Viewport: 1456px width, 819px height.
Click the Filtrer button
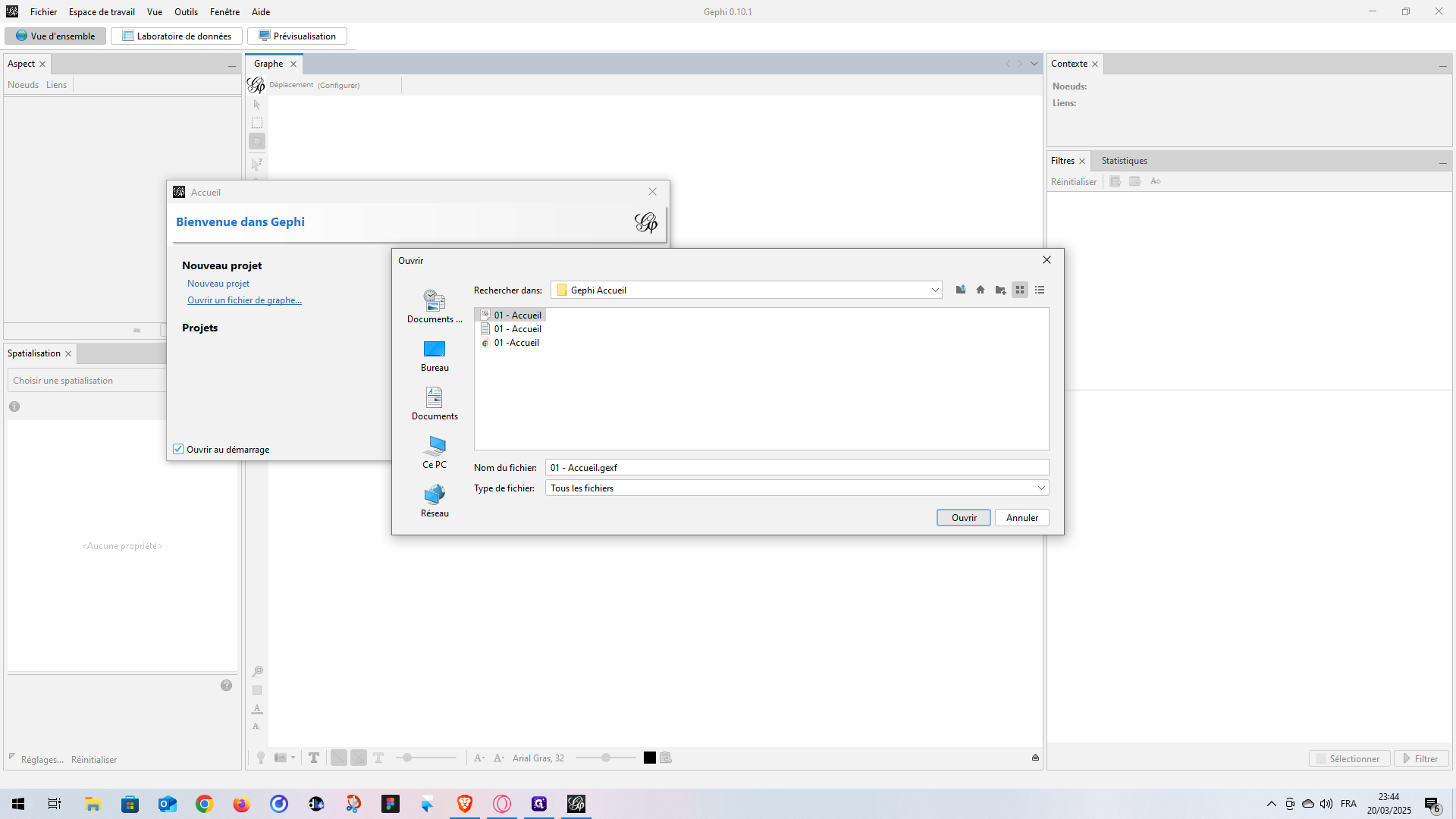1421,758
